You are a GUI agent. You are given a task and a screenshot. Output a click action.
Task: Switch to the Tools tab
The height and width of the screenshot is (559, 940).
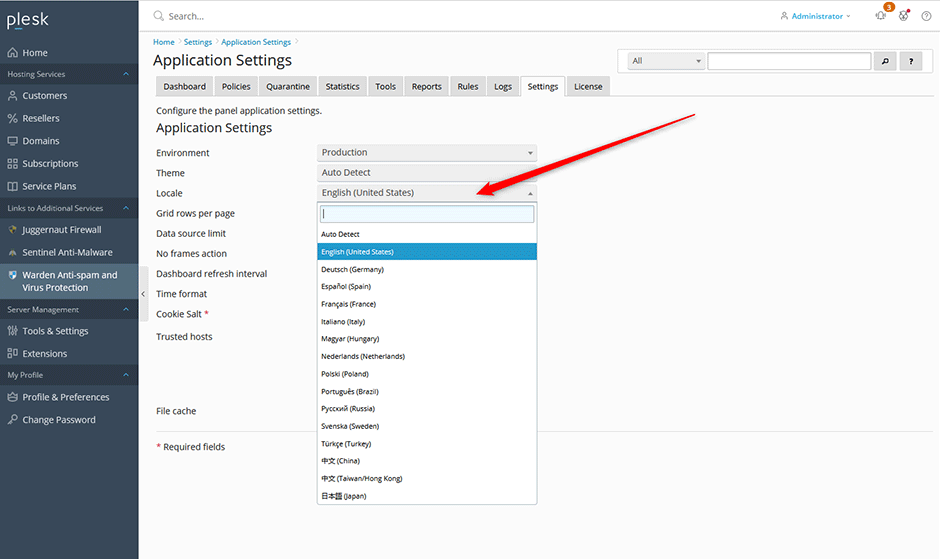[x=385, y=86]
